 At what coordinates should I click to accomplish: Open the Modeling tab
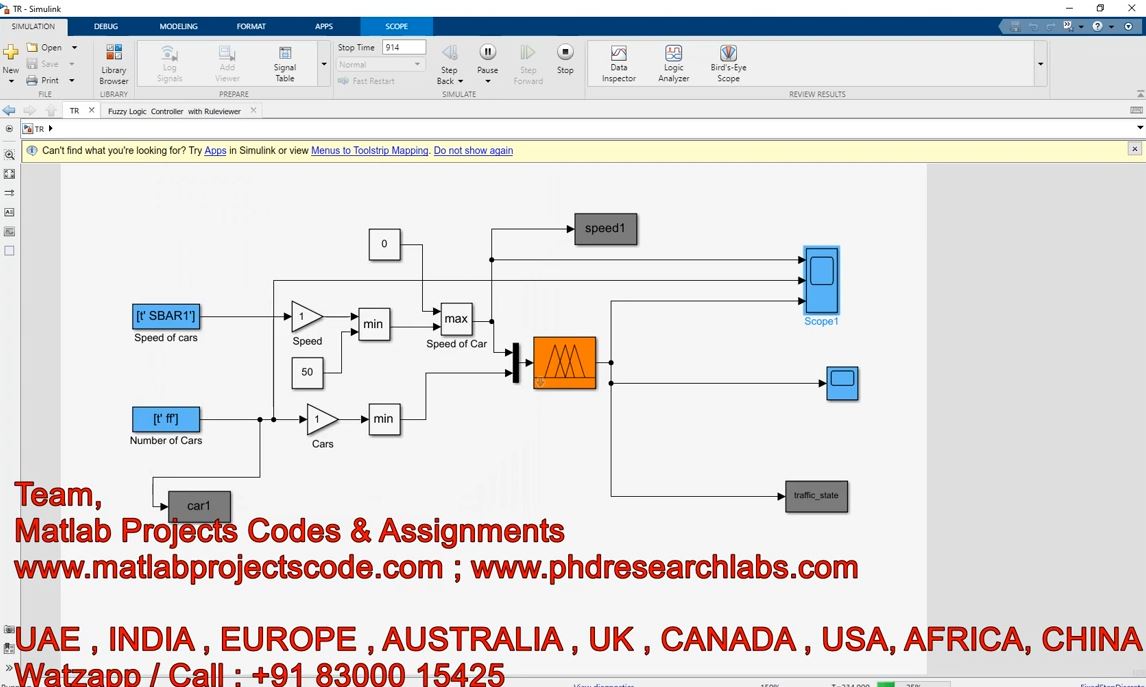pos(178,26)
